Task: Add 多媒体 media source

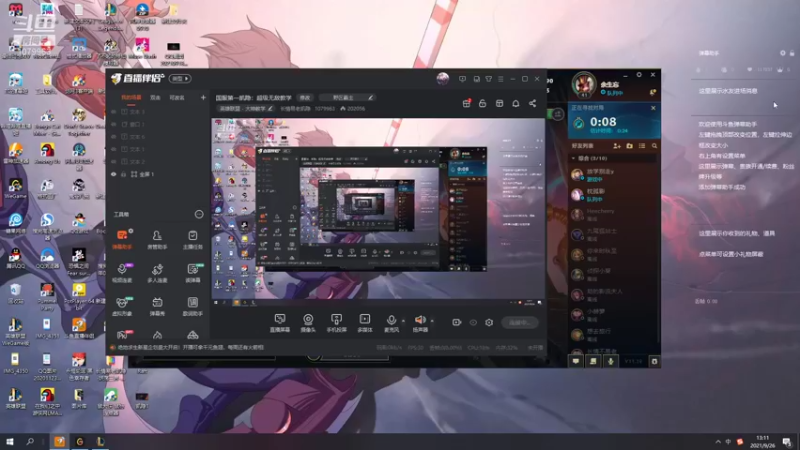Action: click(x=365, y=323)
